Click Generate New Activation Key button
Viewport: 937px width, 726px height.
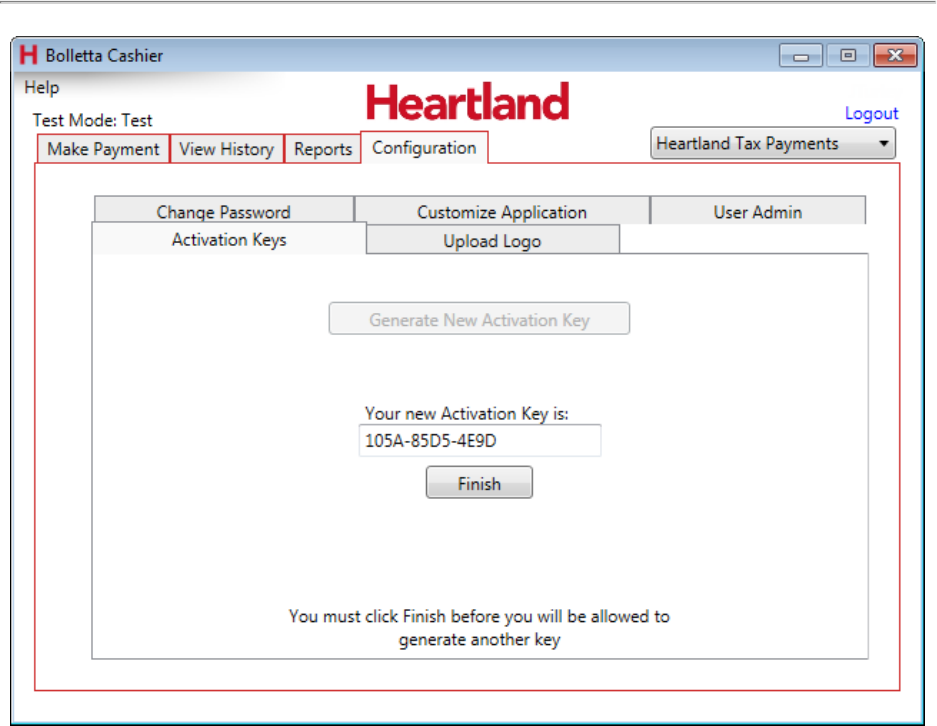(x=479, y=319)
